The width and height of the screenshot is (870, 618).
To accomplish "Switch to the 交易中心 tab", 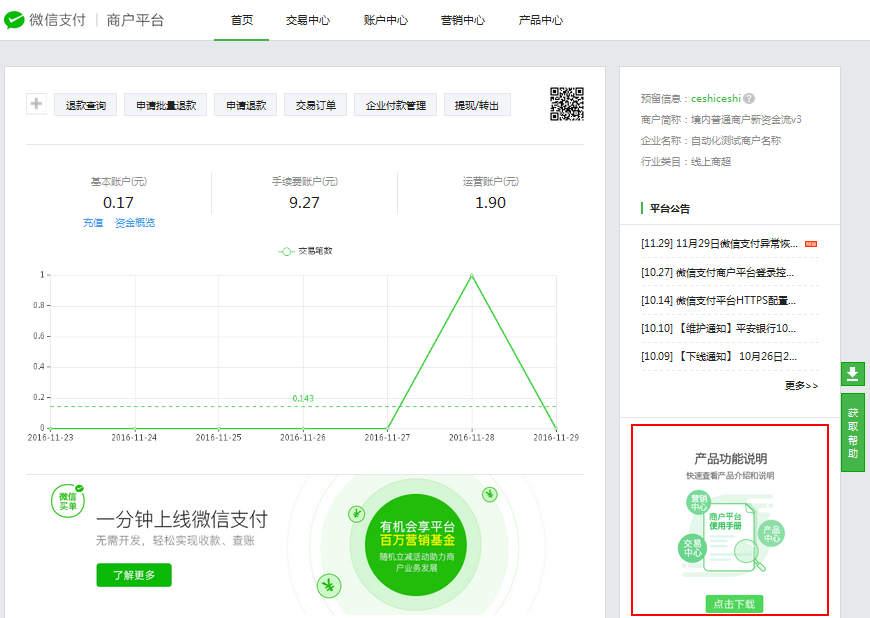I will pyautogui.click(x=307, y=20).
